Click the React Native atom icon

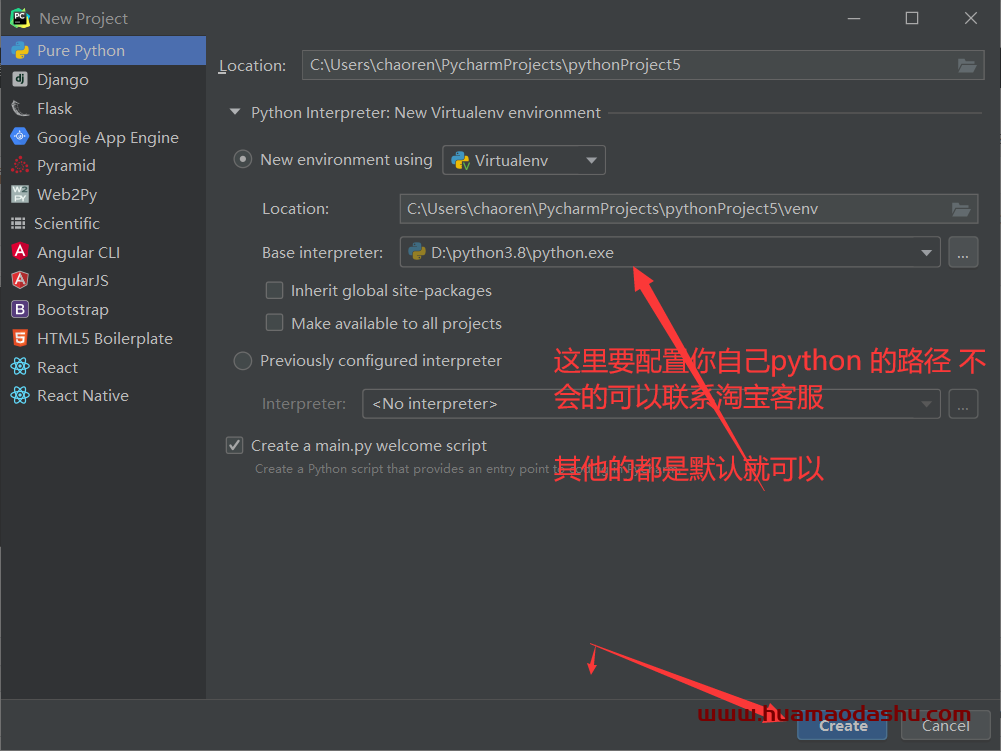click(x=20, y=395)
